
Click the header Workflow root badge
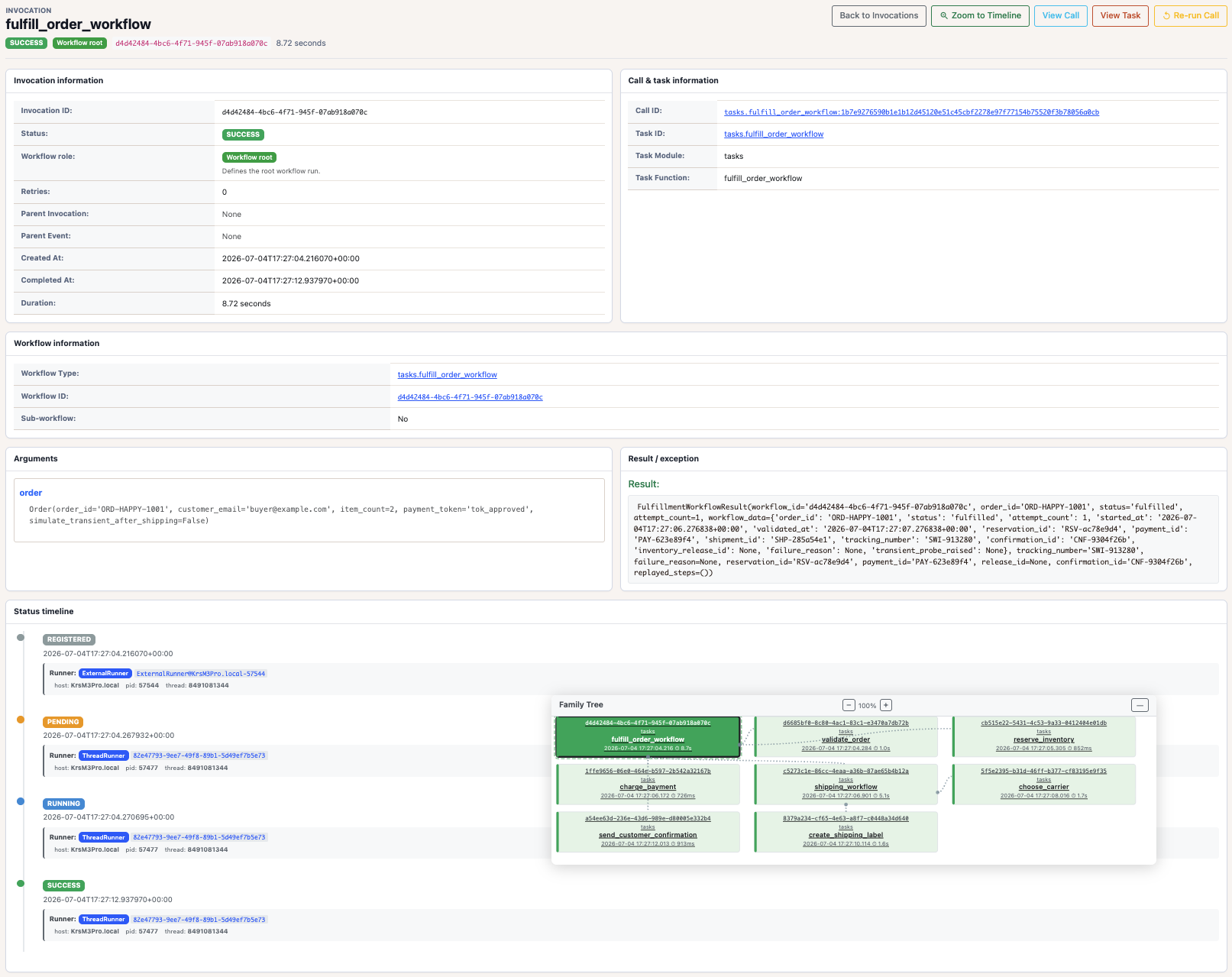[79, 43]
